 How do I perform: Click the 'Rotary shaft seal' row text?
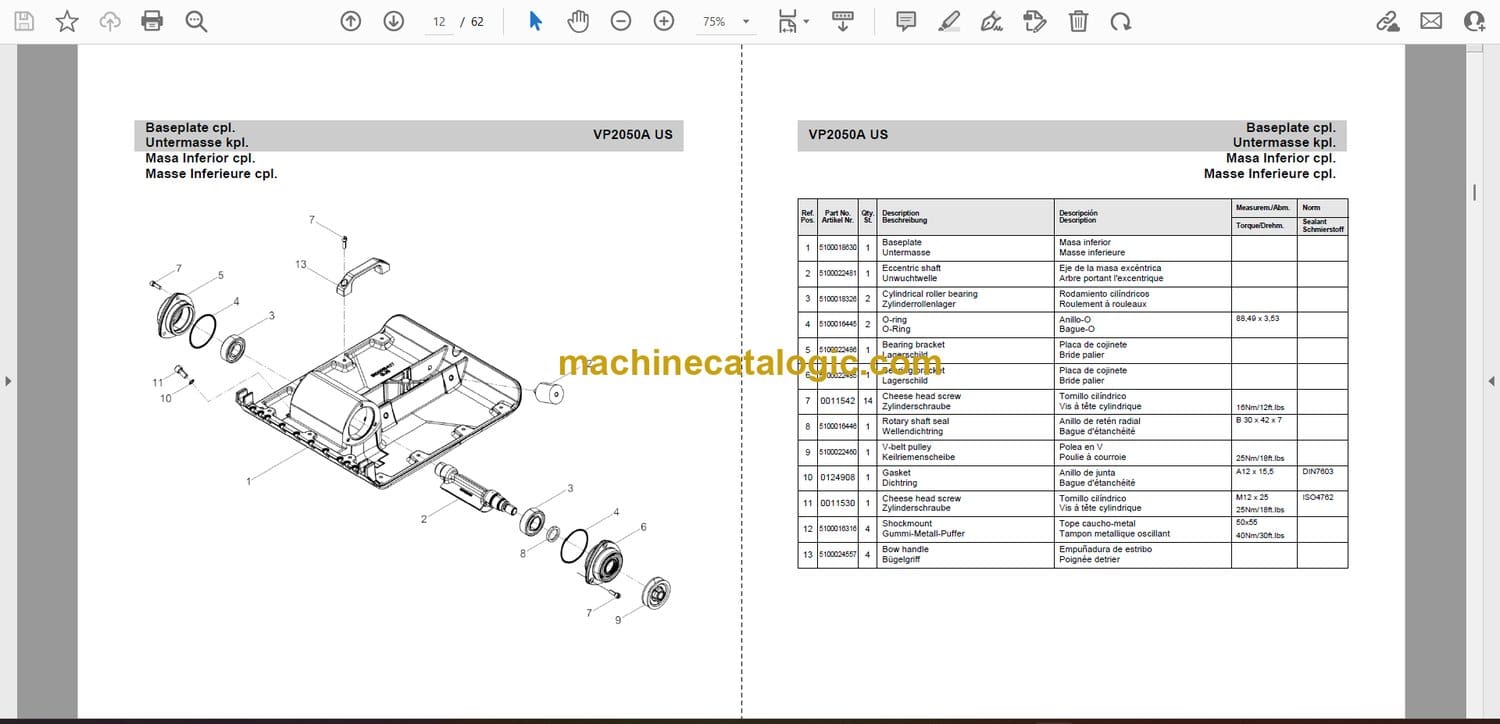[915, 421]
